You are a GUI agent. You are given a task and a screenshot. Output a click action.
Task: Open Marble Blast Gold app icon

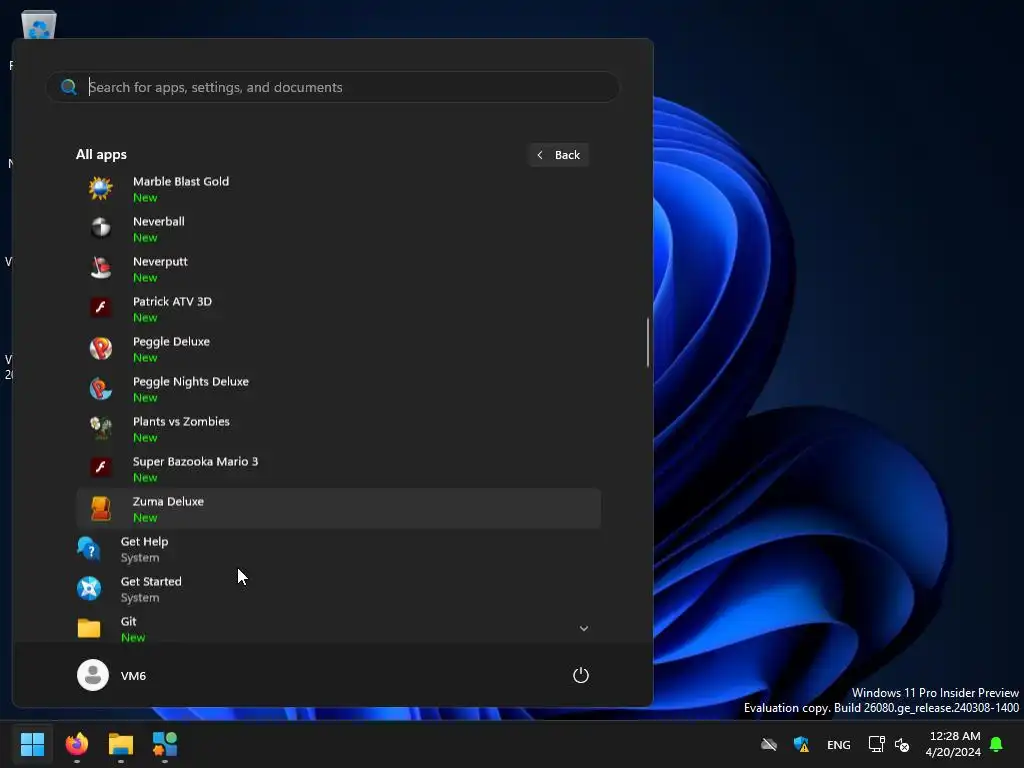click(101, 188)
